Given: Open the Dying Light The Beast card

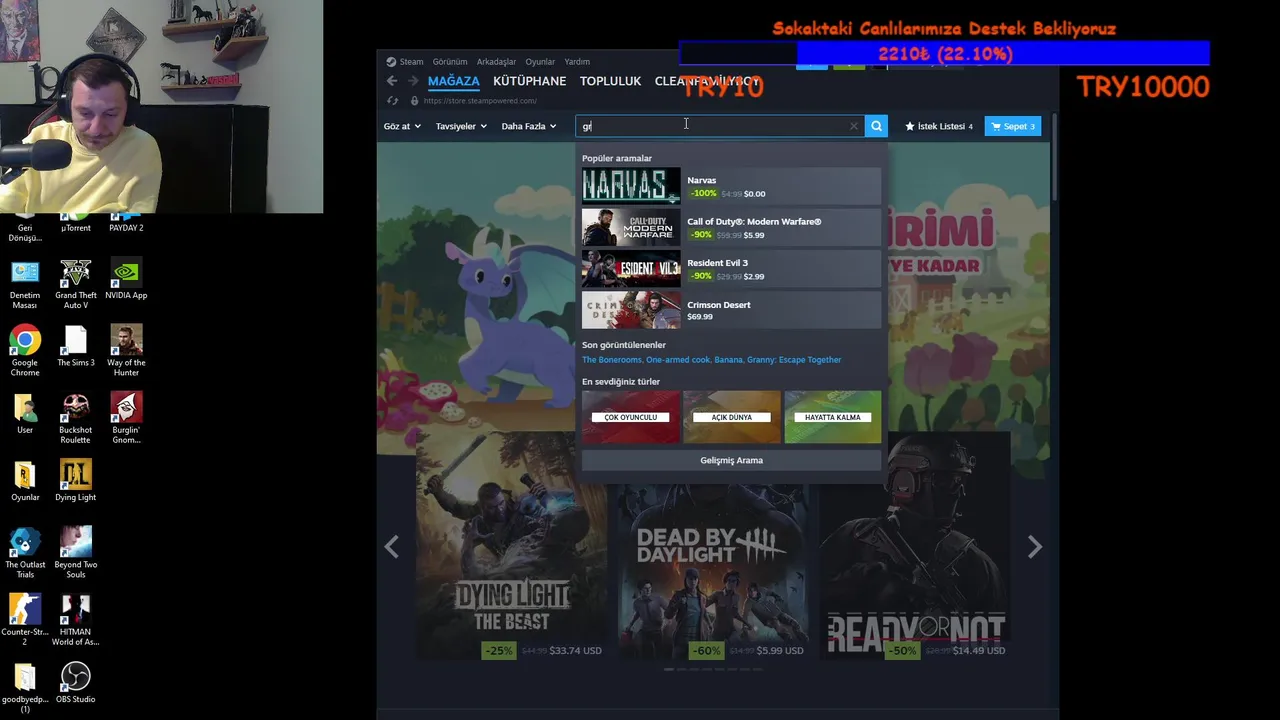Looking at the screenshot, I should coord(511,546).
